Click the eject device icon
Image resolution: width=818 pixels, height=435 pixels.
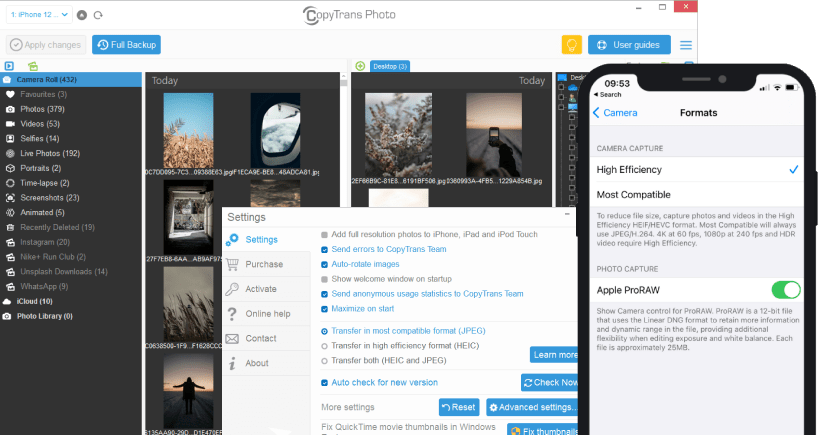(82, 15)
